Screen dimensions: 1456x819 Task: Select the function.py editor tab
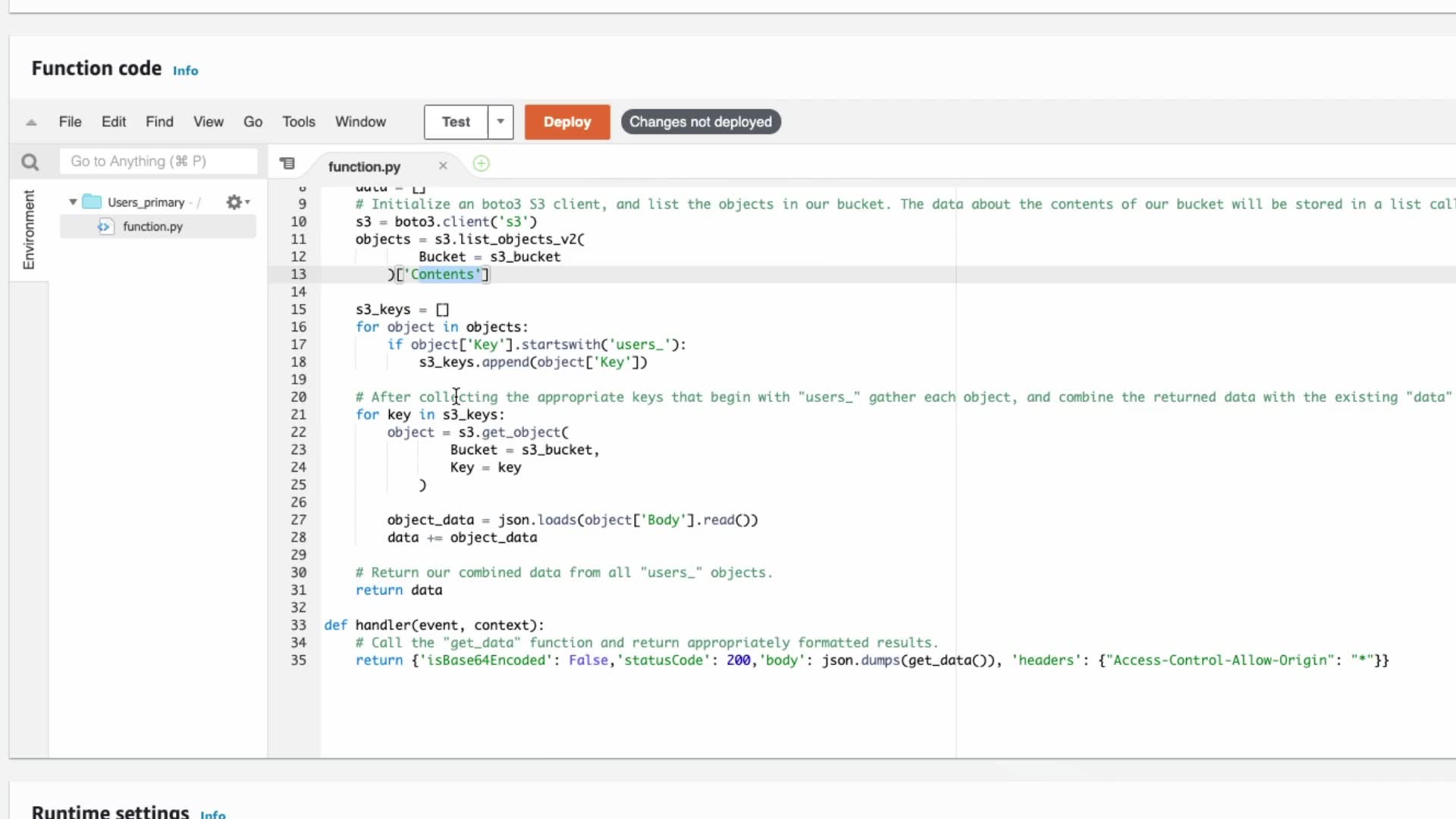click(x=364, y=167)
